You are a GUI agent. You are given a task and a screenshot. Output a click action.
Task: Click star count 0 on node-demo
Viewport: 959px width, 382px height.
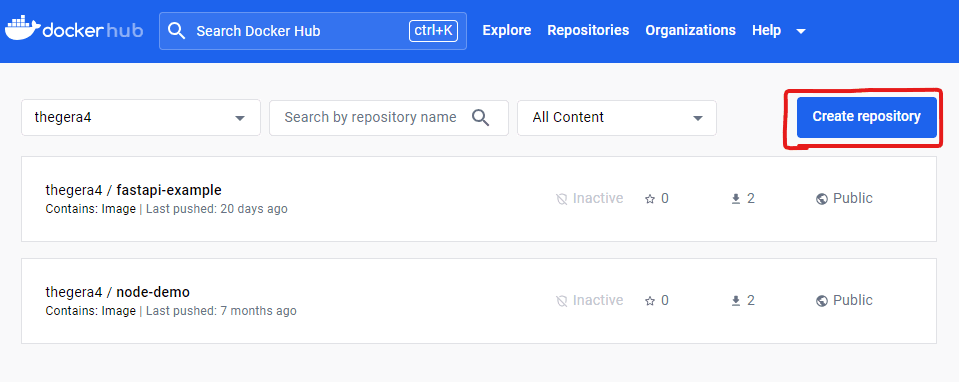point(664,301)
